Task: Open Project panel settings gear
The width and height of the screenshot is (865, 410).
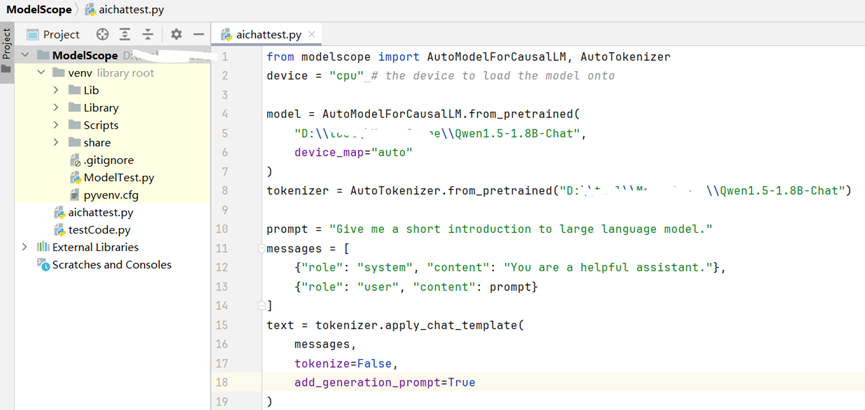Action: coord(176,35)
